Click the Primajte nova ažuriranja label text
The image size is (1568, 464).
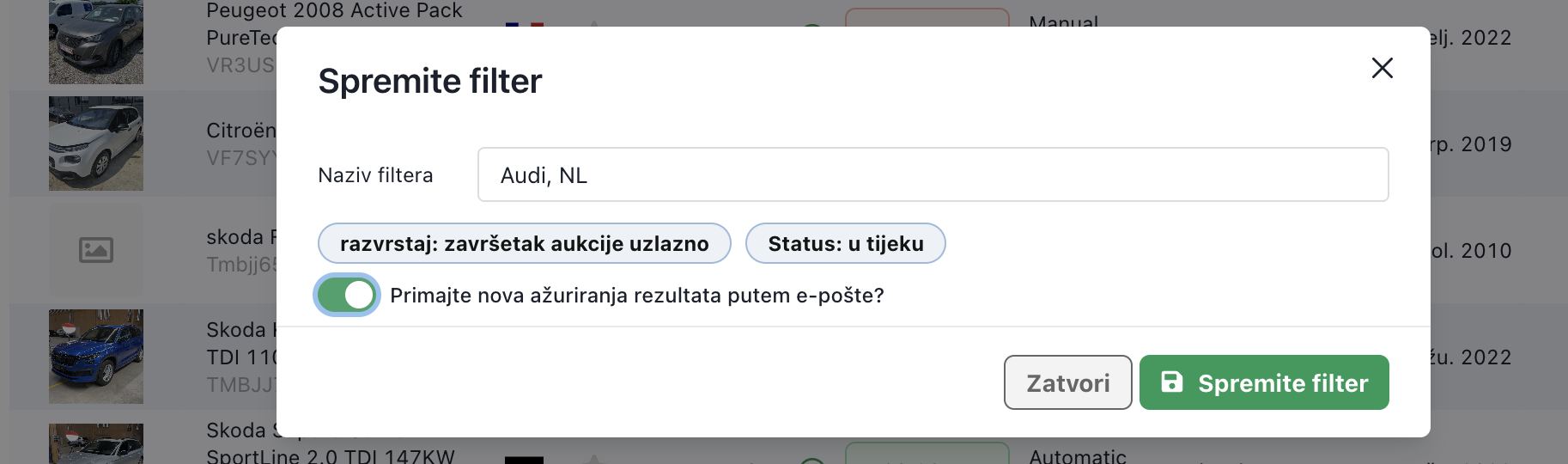coord(636,296)
